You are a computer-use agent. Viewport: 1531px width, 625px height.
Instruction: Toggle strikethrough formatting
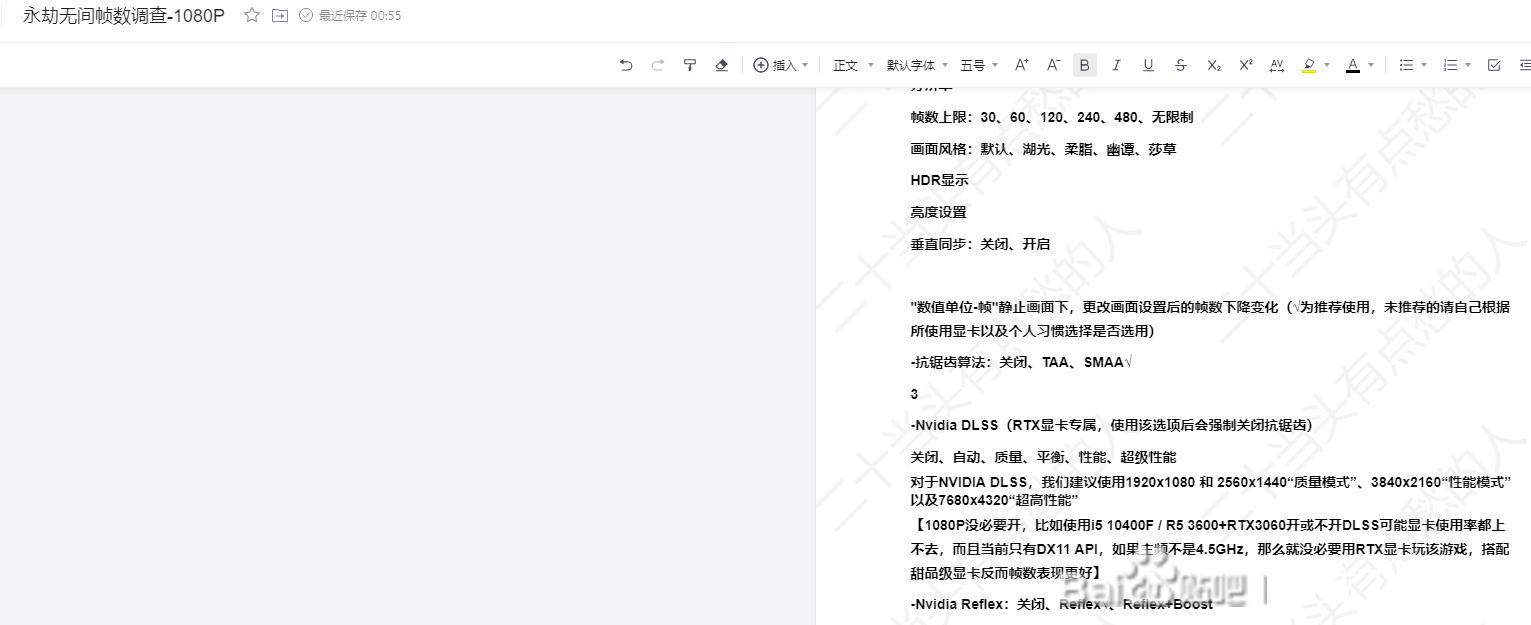(1180, 65)
